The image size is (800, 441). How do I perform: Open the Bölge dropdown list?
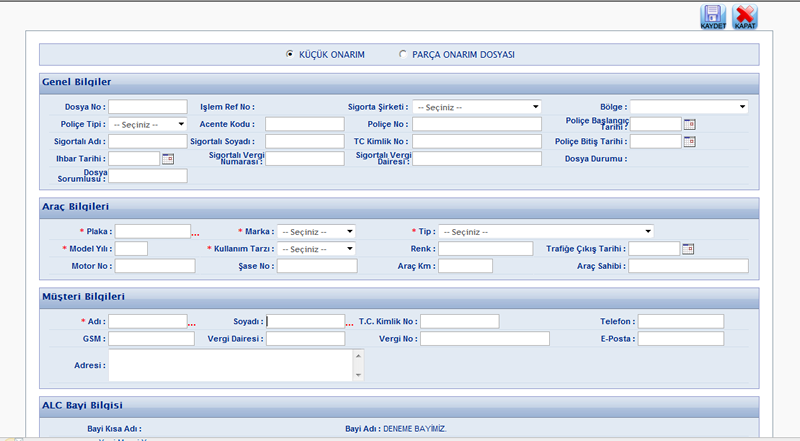click(689, 106)
